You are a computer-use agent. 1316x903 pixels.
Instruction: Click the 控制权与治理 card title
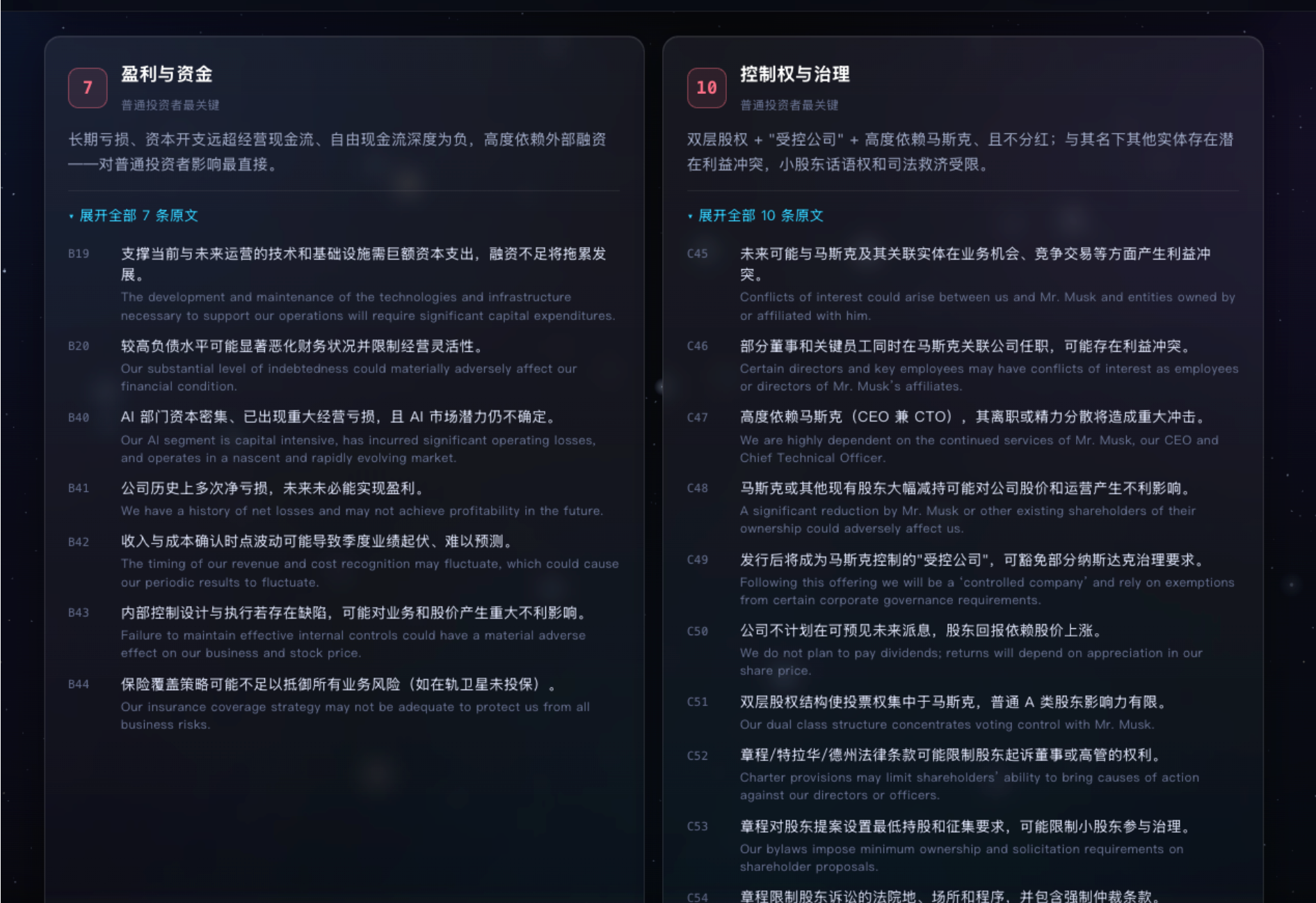tap(795, 74)
